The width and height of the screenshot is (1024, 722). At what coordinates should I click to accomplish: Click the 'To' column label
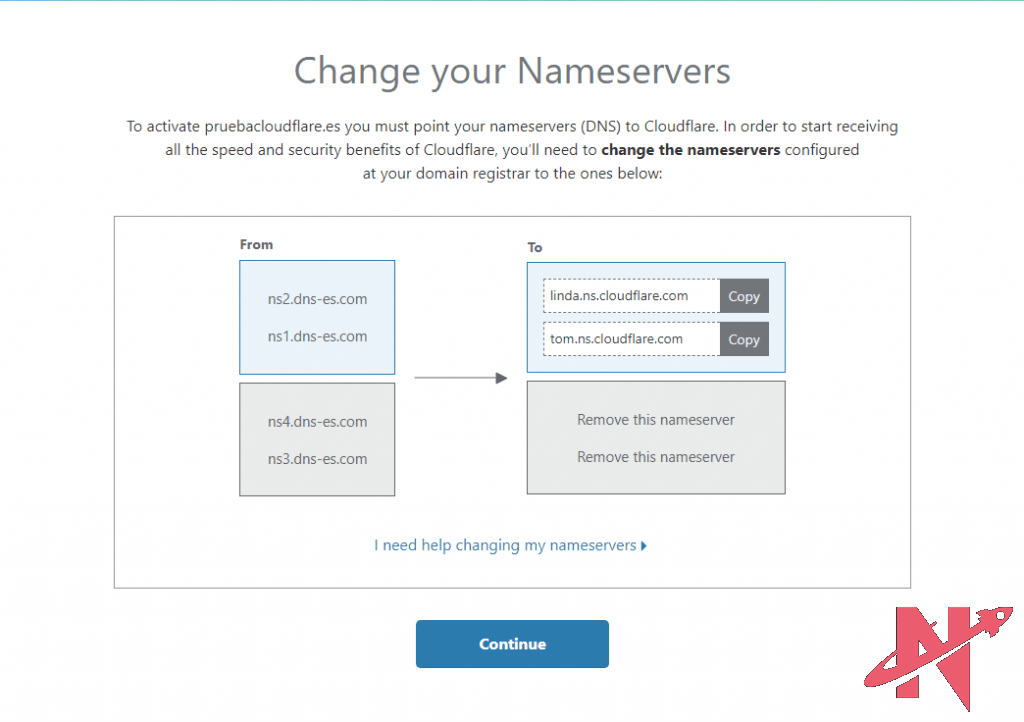pos(535,247)
